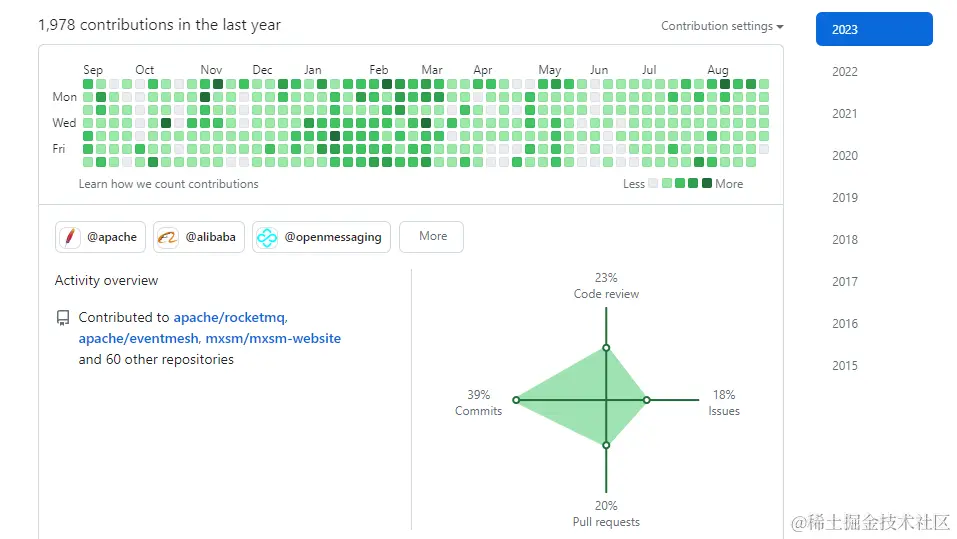Click Learn how we count contributions
Image resolution: width=957 pixels, height=539 pixels.
click(x=169, y=184)
